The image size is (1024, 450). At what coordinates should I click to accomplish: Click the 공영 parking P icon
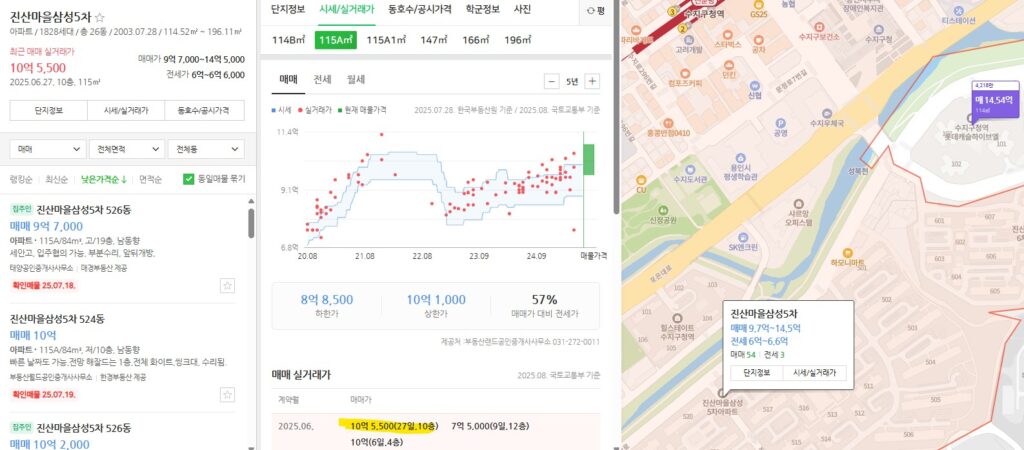point(780,123)
